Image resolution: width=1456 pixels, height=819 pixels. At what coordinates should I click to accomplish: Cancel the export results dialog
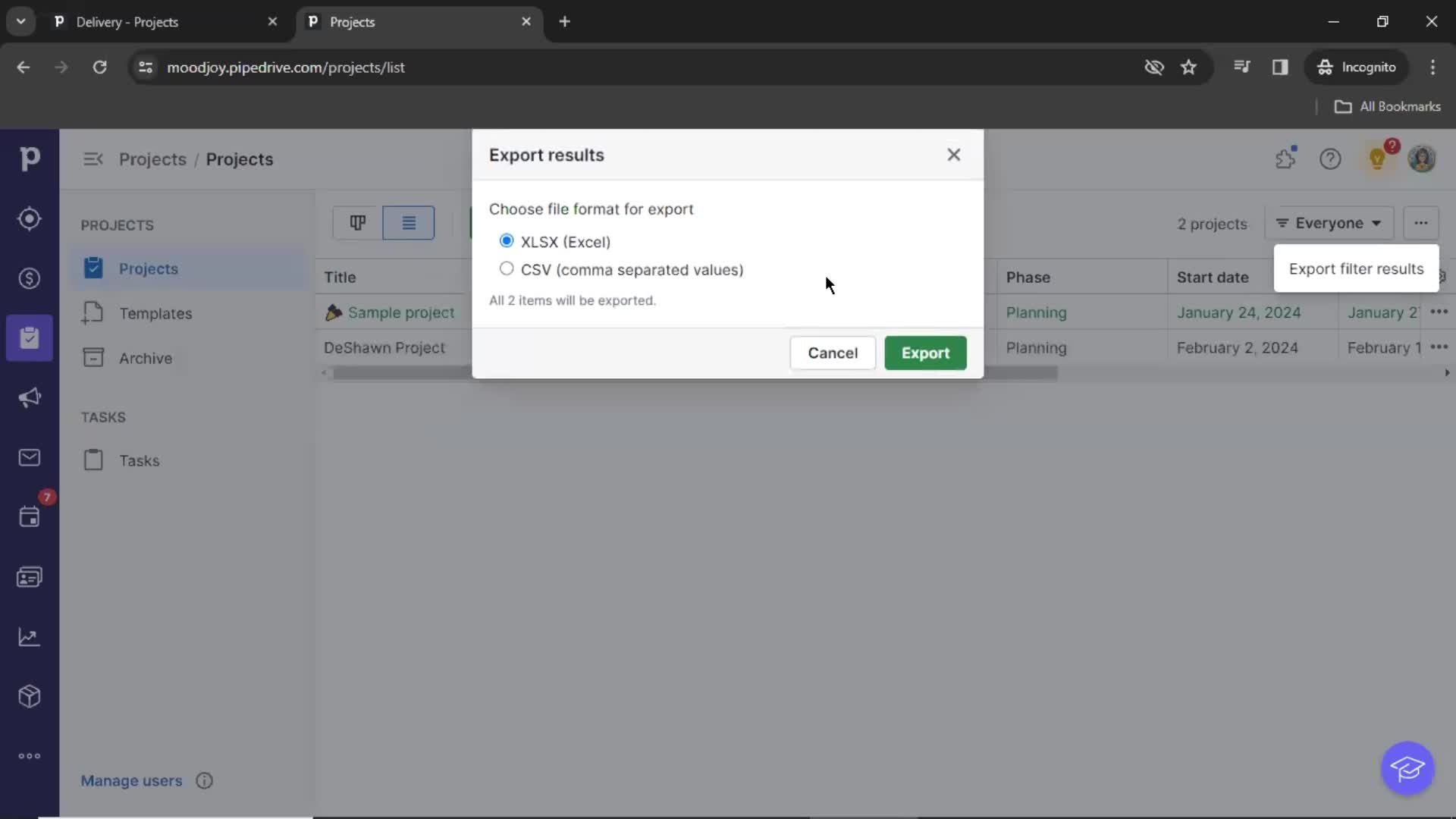834,352
